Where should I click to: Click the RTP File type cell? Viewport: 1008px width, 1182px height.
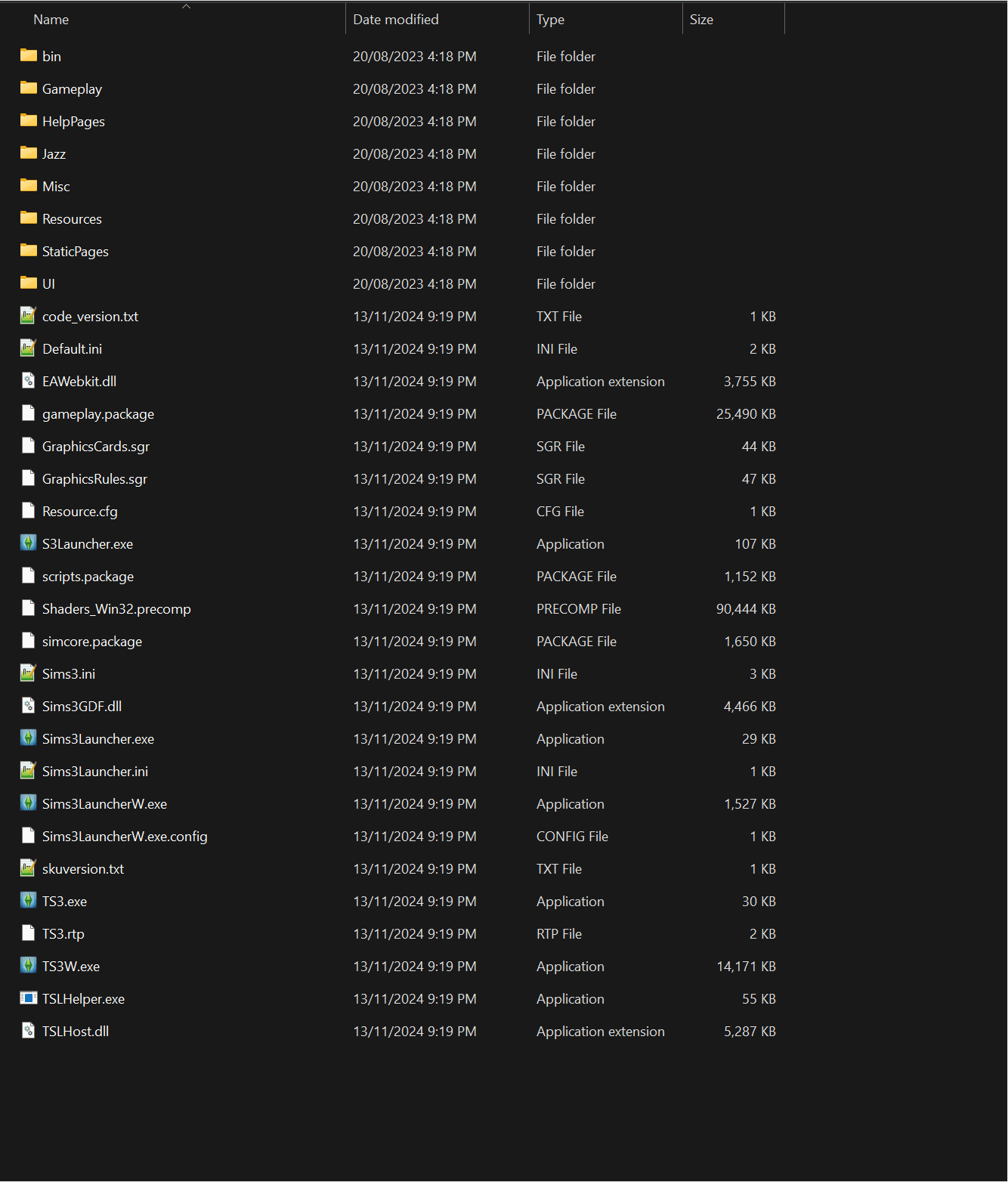pyautogui.click(x=559, y=934)
